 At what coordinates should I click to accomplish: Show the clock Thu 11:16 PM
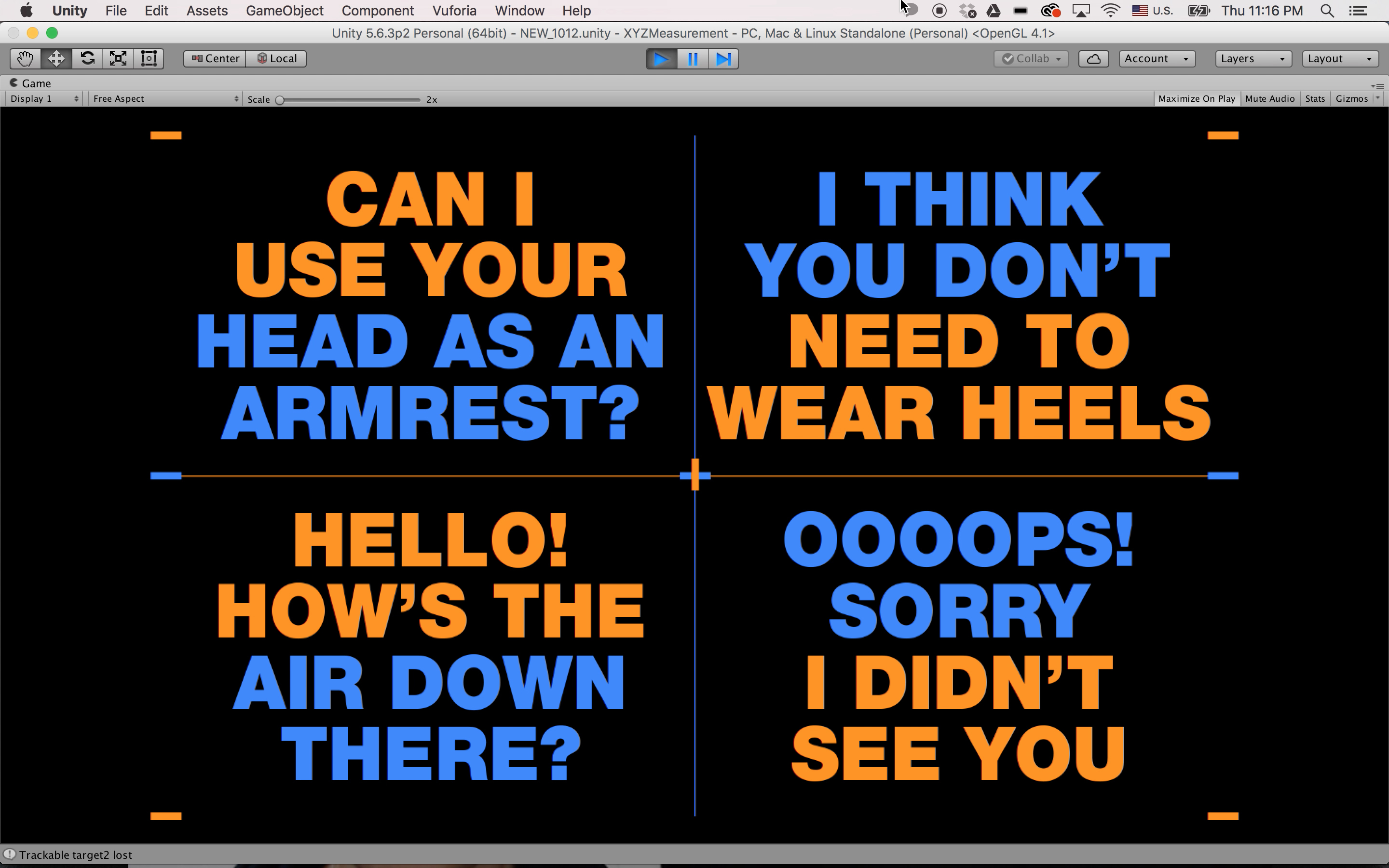[x=1262, y=10]
